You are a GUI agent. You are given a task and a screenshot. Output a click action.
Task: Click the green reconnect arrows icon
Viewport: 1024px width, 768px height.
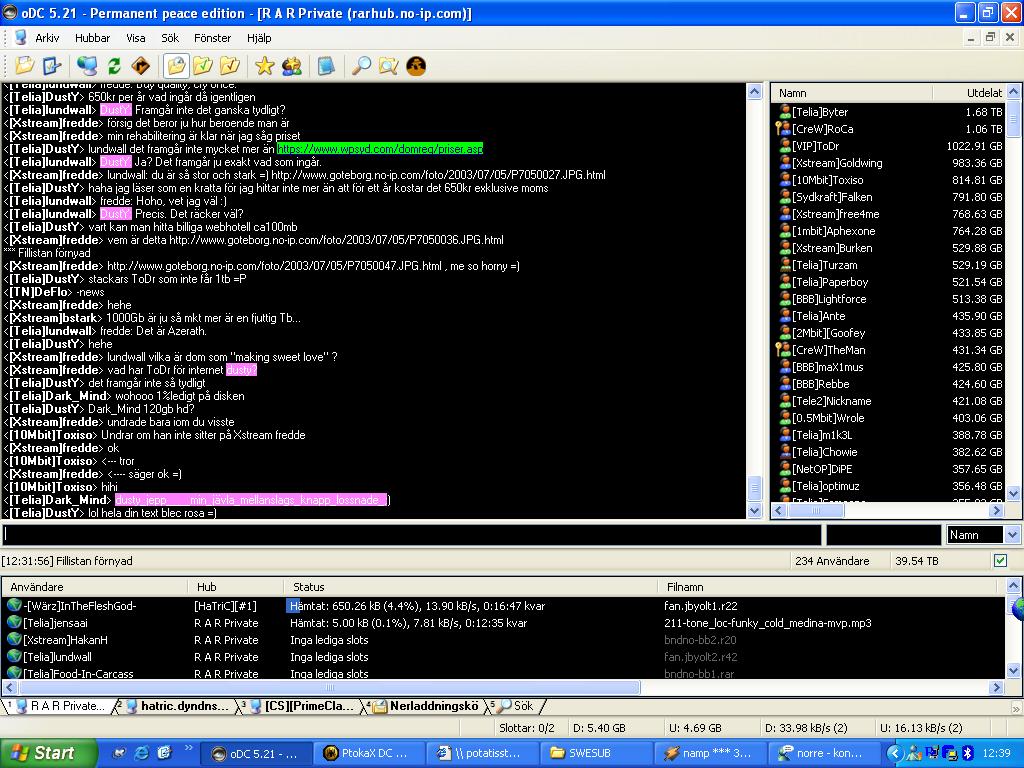click(114, 66)
